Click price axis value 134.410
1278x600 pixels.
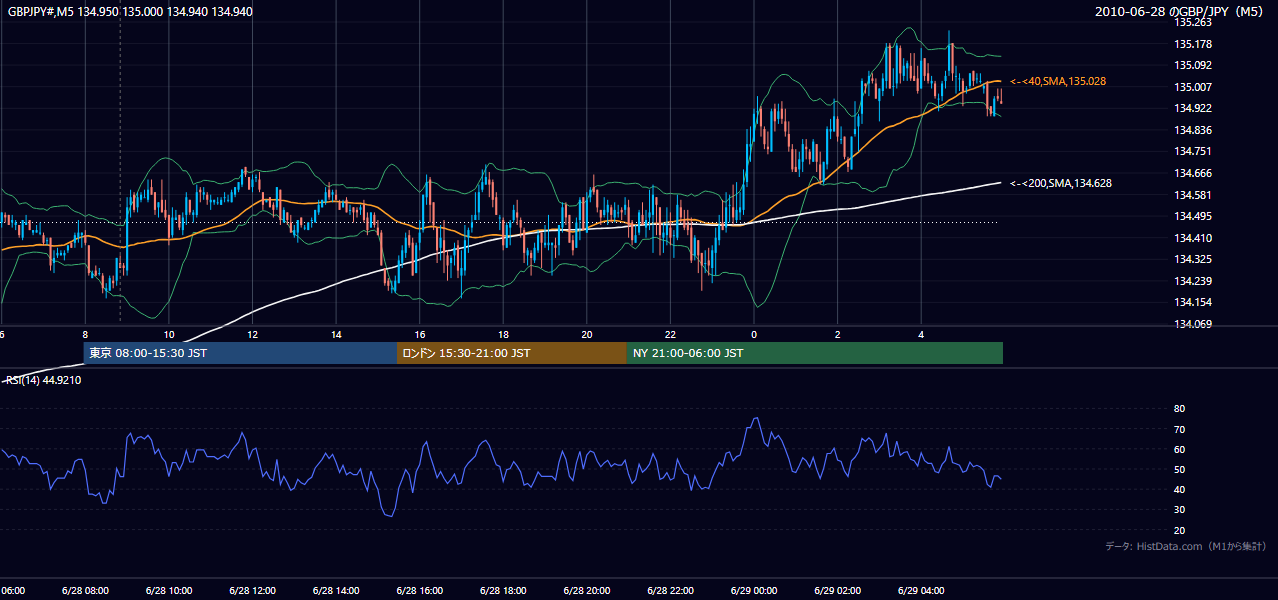point(1193,238)
